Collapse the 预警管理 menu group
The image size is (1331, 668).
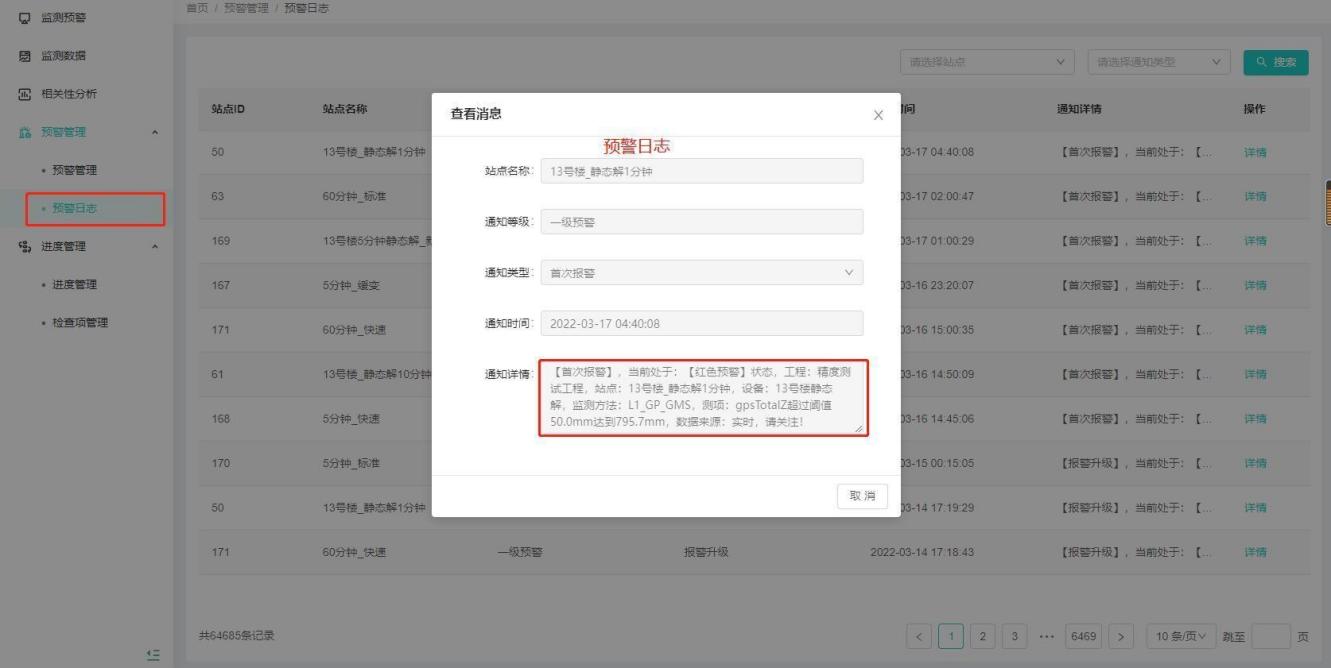click(154, 132)
